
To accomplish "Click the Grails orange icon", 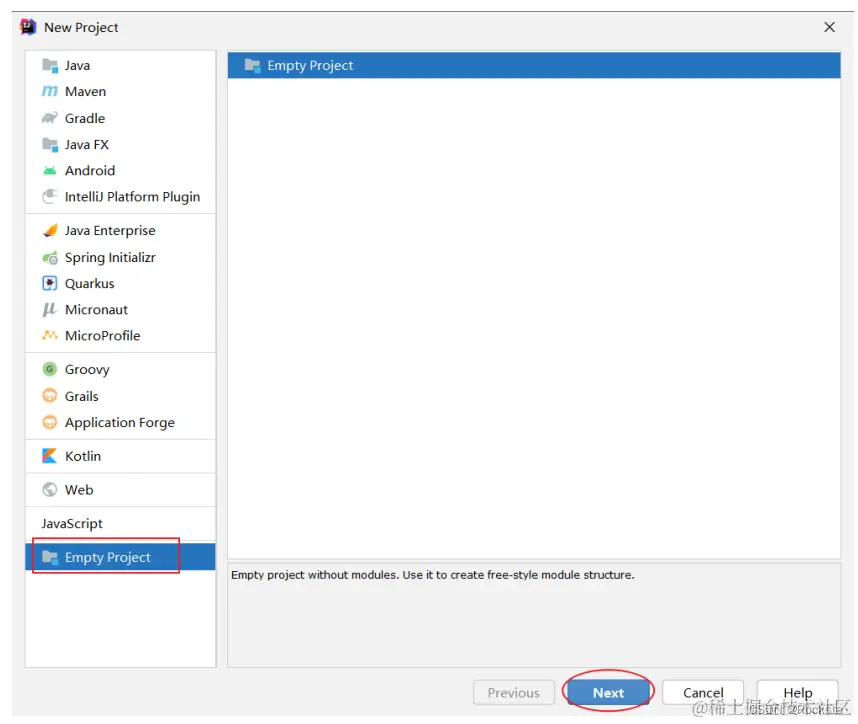I will [x=50, y=396].
